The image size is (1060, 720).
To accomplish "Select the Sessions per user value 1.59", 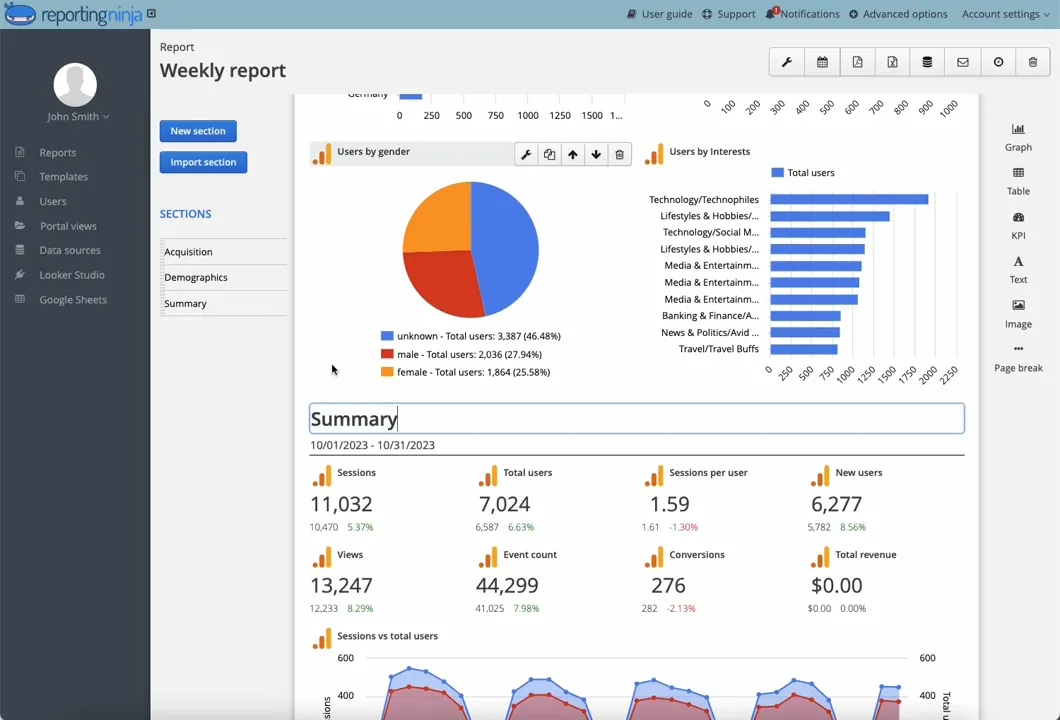I will click(x=669, y=504).
